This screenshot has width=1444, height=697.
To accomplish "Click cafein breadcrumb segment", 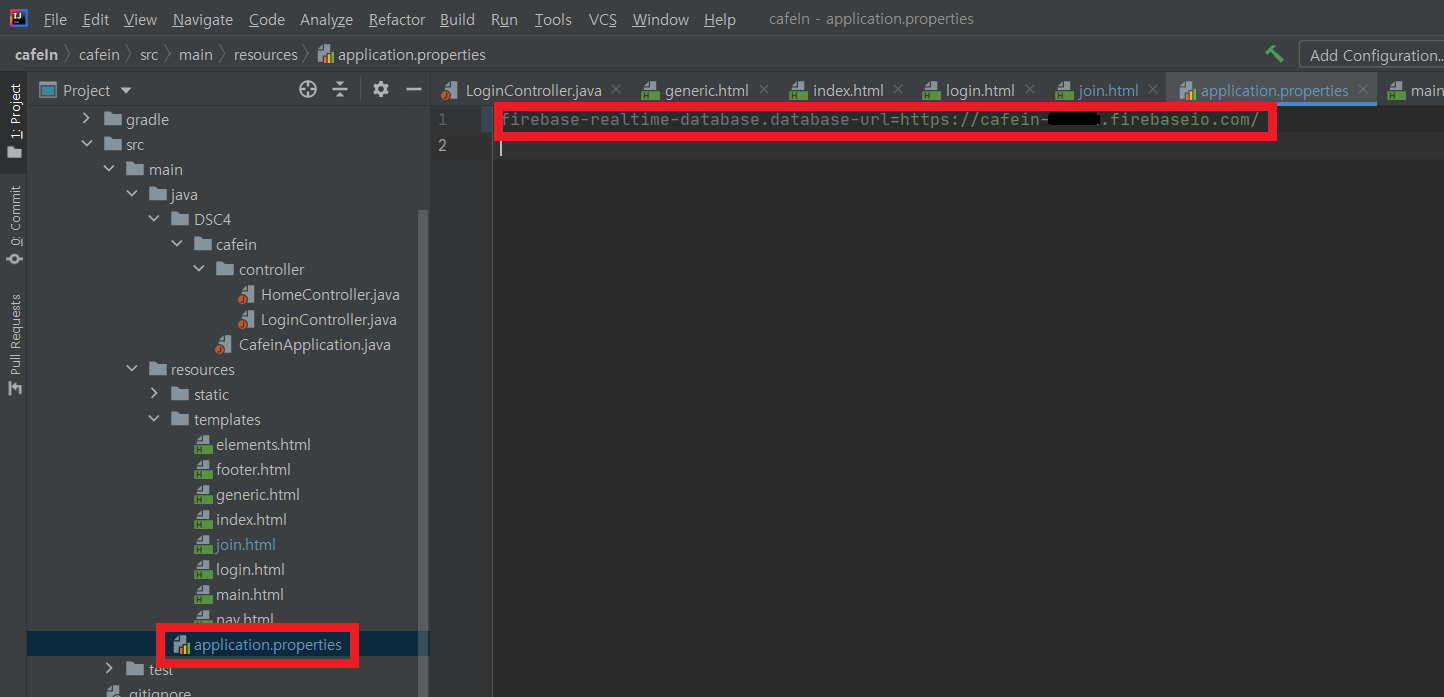I will pyautogui.click(x=98, y=54).
